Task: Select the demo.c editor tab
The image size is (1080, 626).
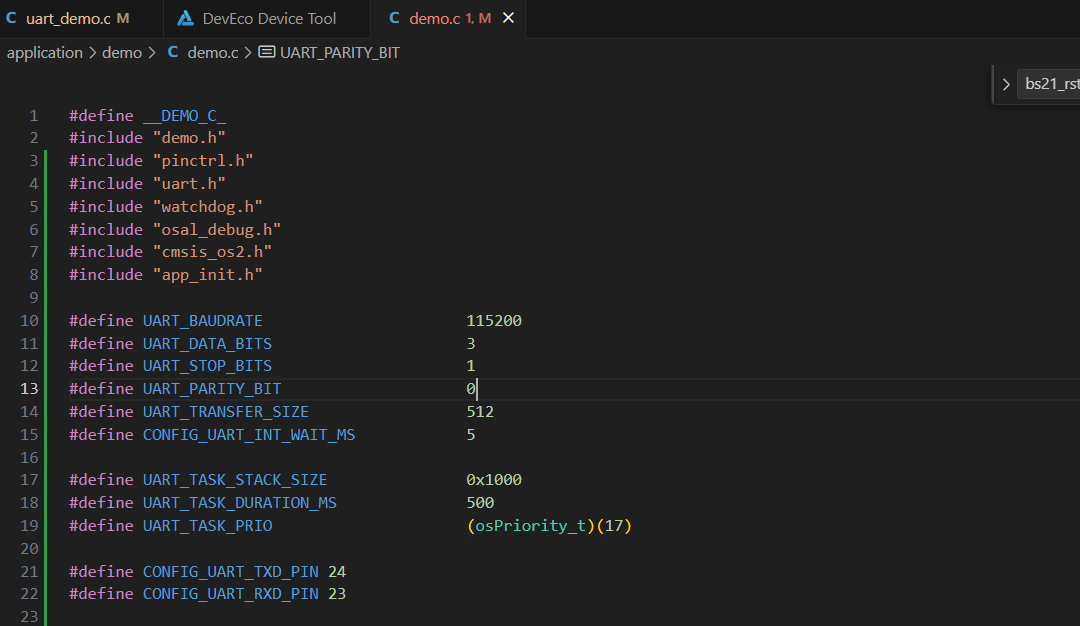Action: tap(448, 19)
